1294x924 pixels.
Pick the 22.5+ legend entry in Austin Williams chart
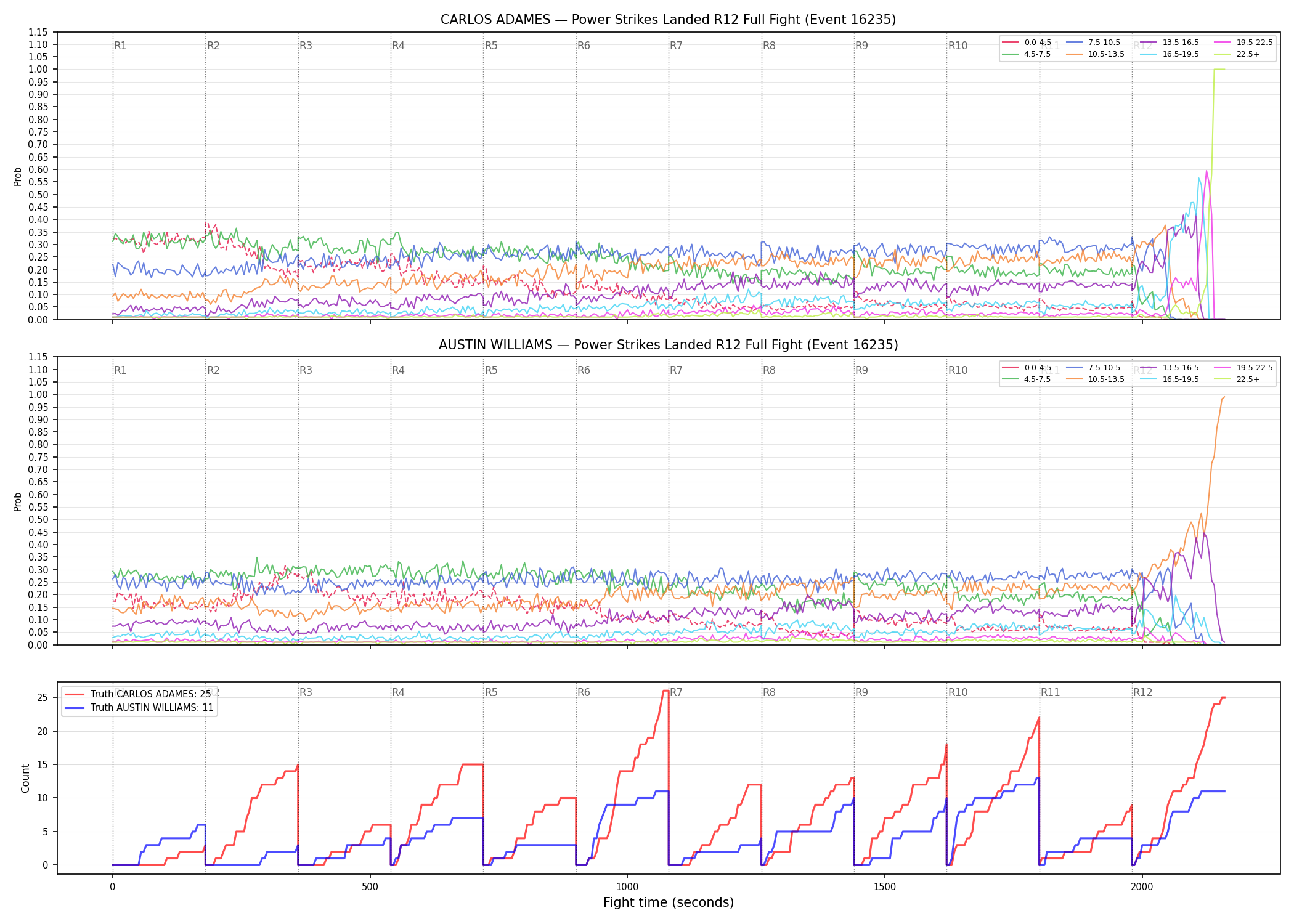click(1237, 379)
